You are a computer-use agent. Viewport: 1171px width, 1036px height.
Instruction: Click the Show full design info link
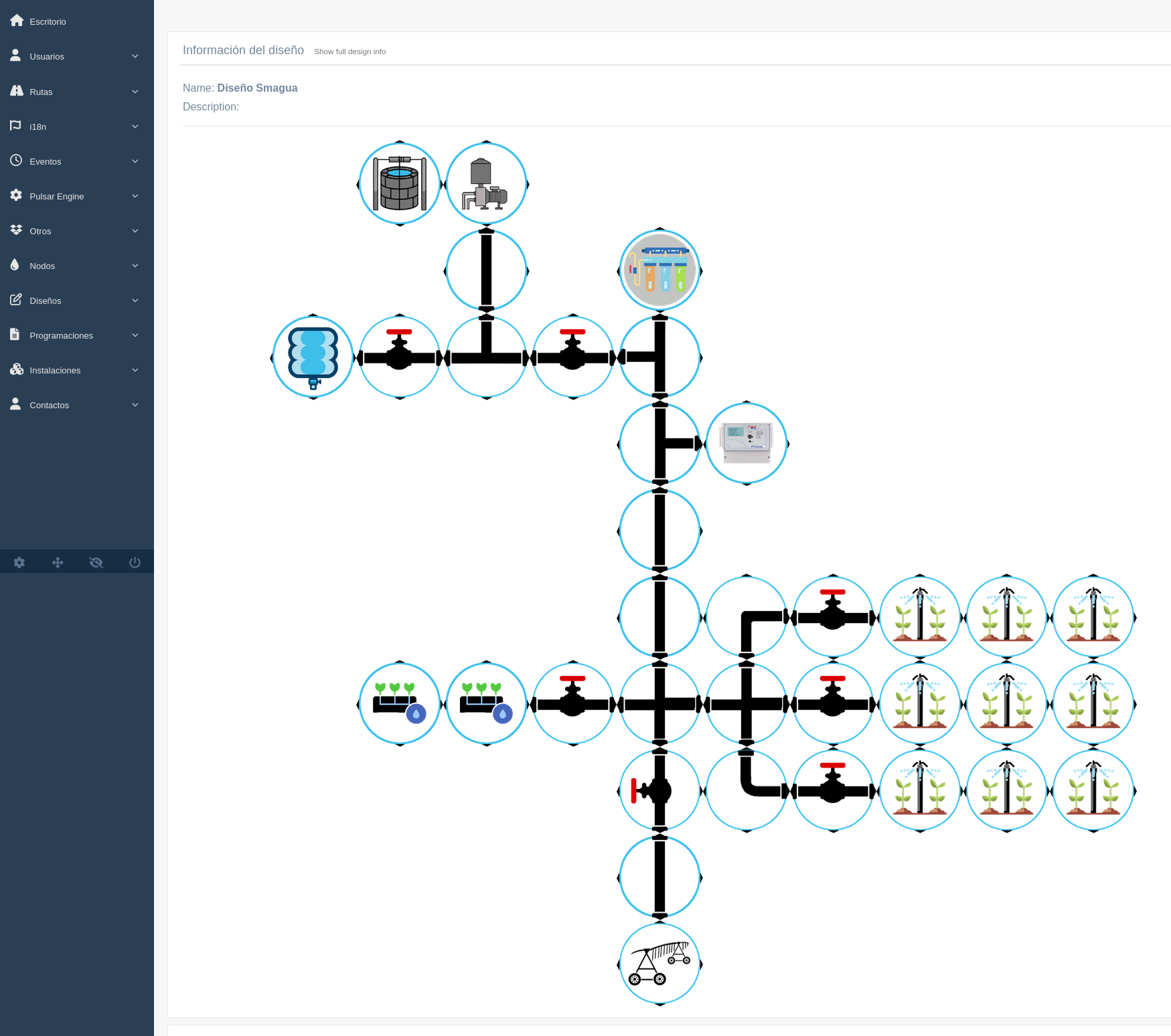point(349,52)
